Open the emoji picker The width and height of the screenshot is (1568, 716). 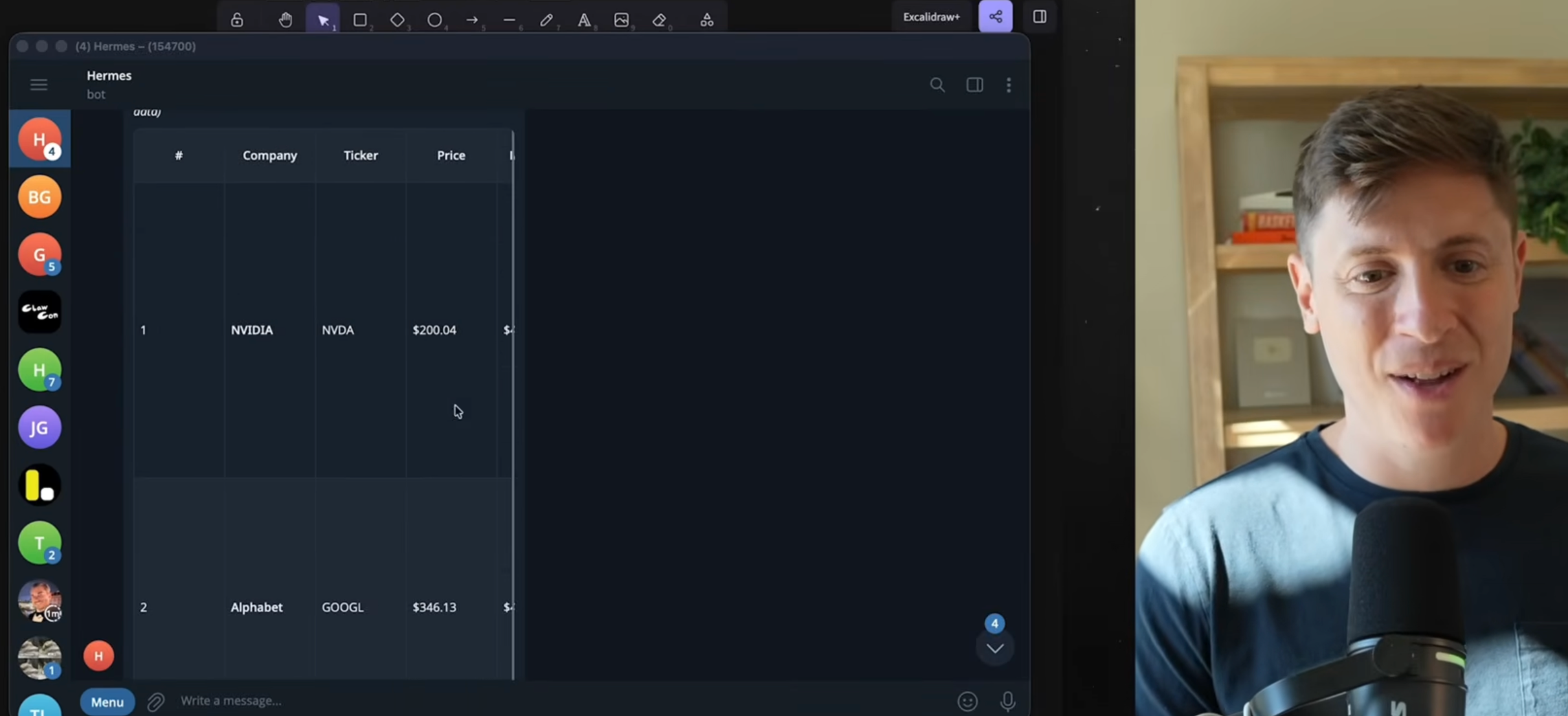coord(967,701)
